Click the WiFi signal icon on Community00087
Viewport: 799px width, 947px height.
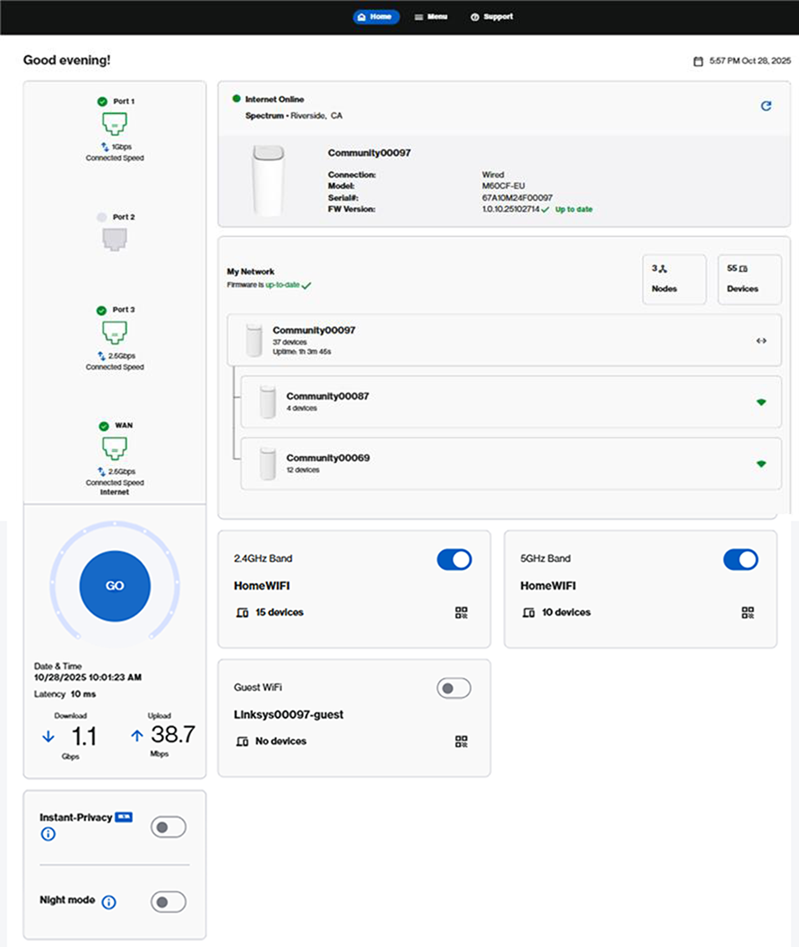point(761,402)
